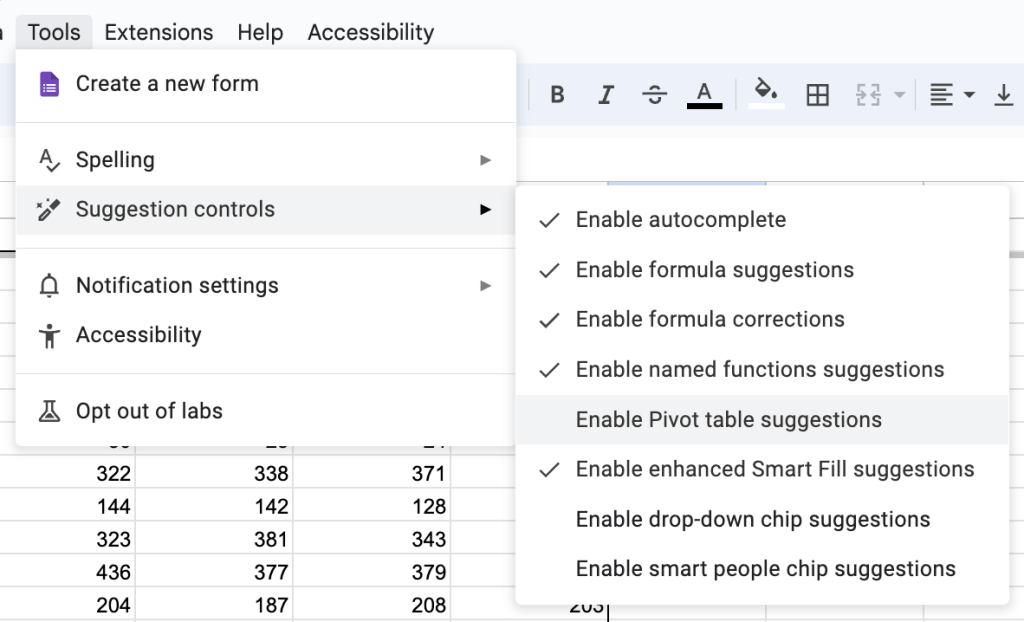Apply italic formatting
This screenshot has height=622, width=1024.
pos(606,94)
